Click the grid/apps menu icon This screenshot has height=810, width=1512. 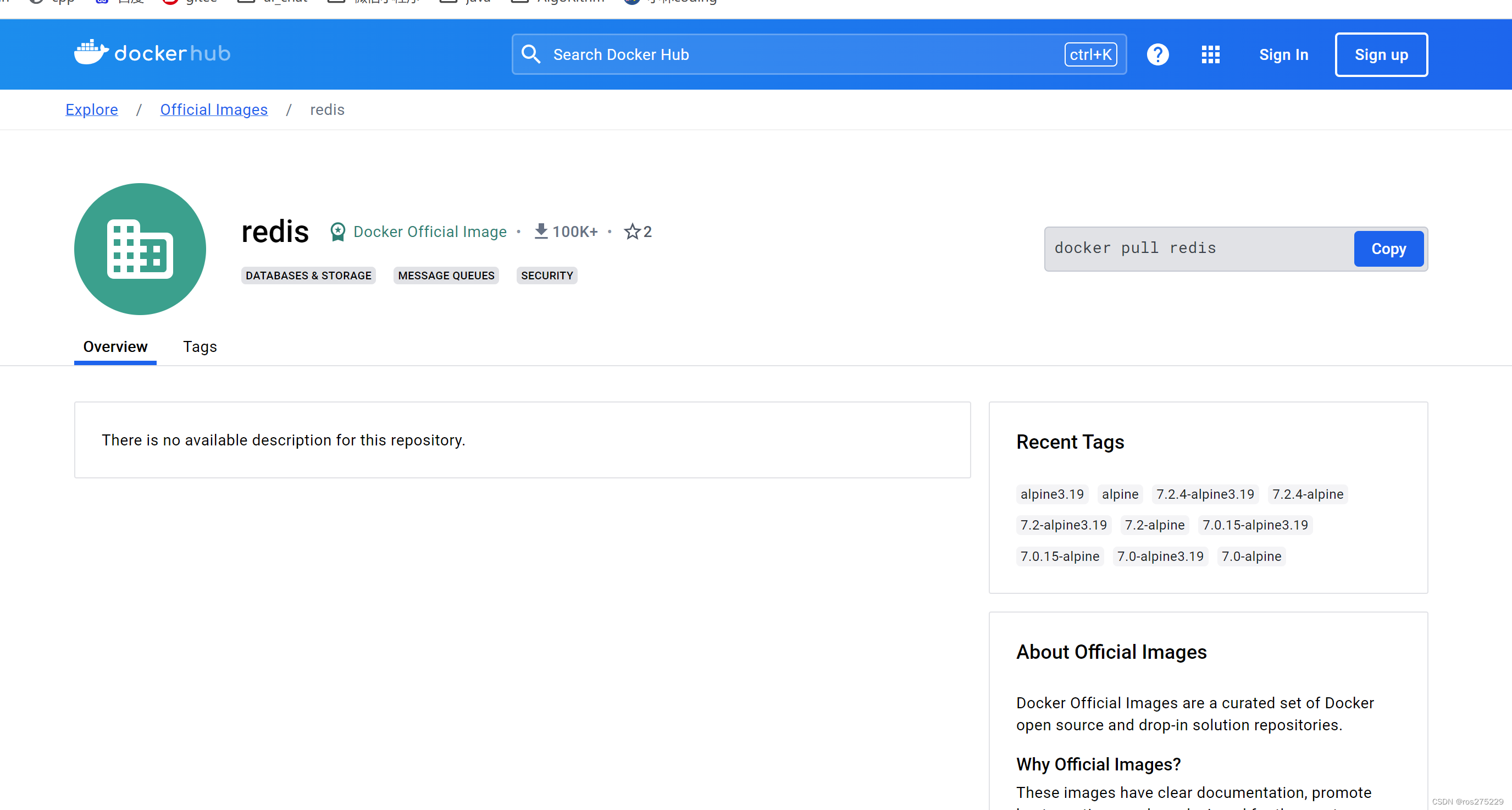point(1211,54)
